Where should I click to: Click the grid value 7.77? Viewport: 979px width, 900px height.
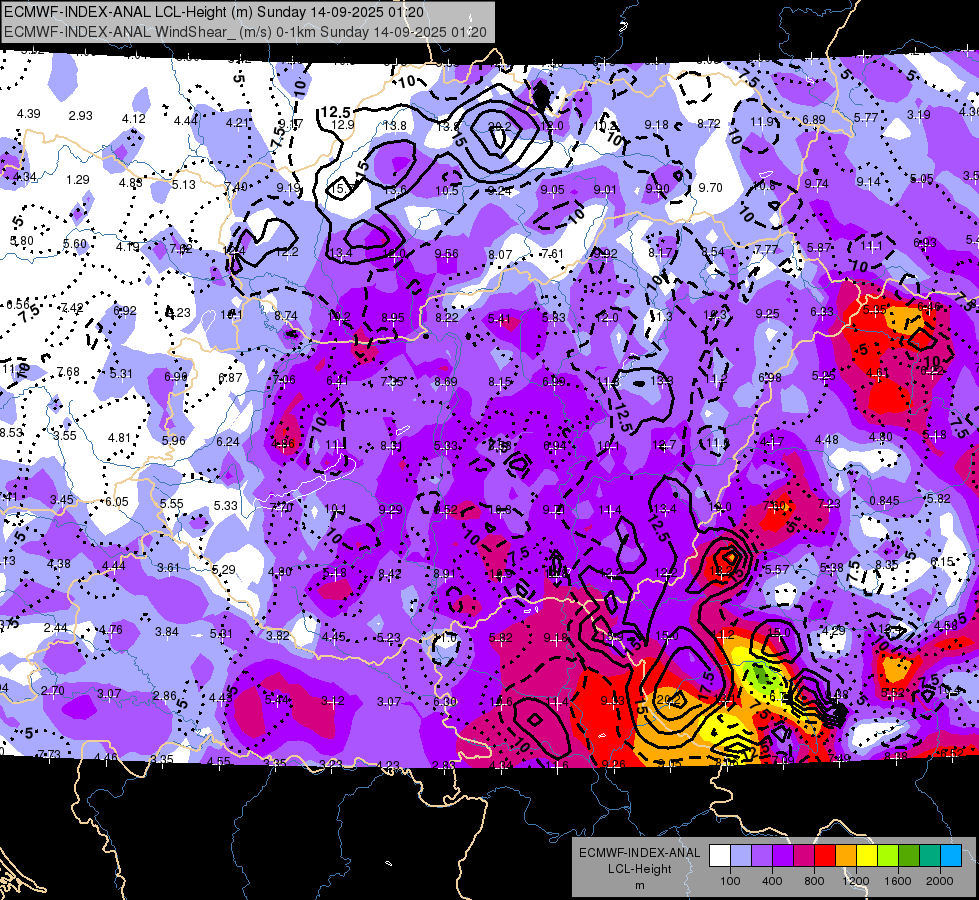pyautogui.click(x=766, y=249)
